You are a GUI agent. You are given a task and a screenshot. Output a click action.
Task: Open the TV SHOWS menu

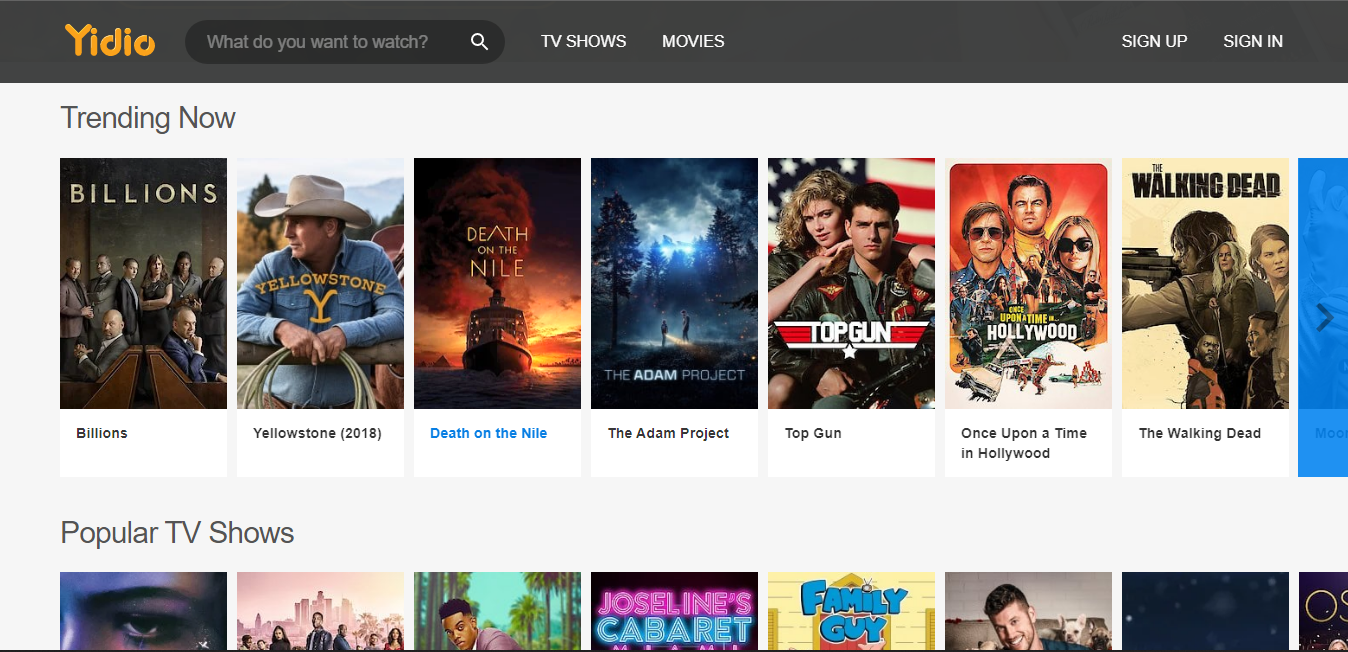click(583, 42)
